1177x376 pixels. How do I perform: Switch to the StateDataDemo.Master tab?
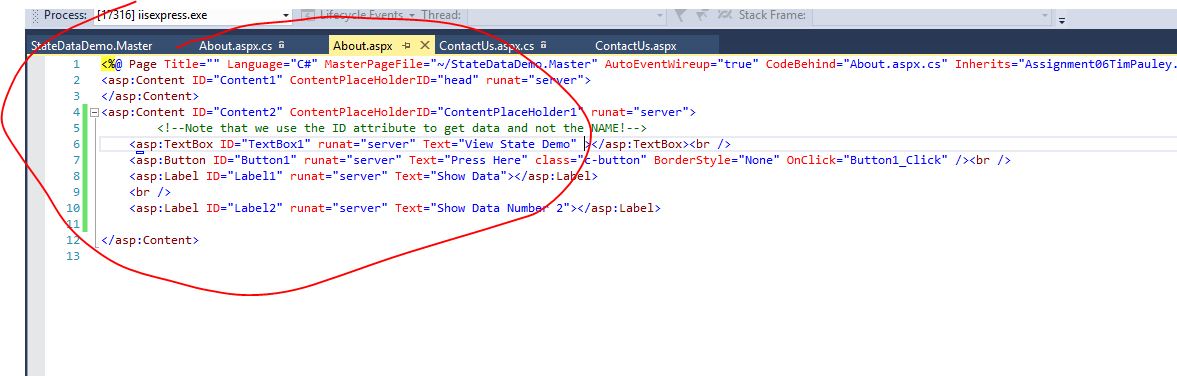pyautogui.click(x=92, y=46)
